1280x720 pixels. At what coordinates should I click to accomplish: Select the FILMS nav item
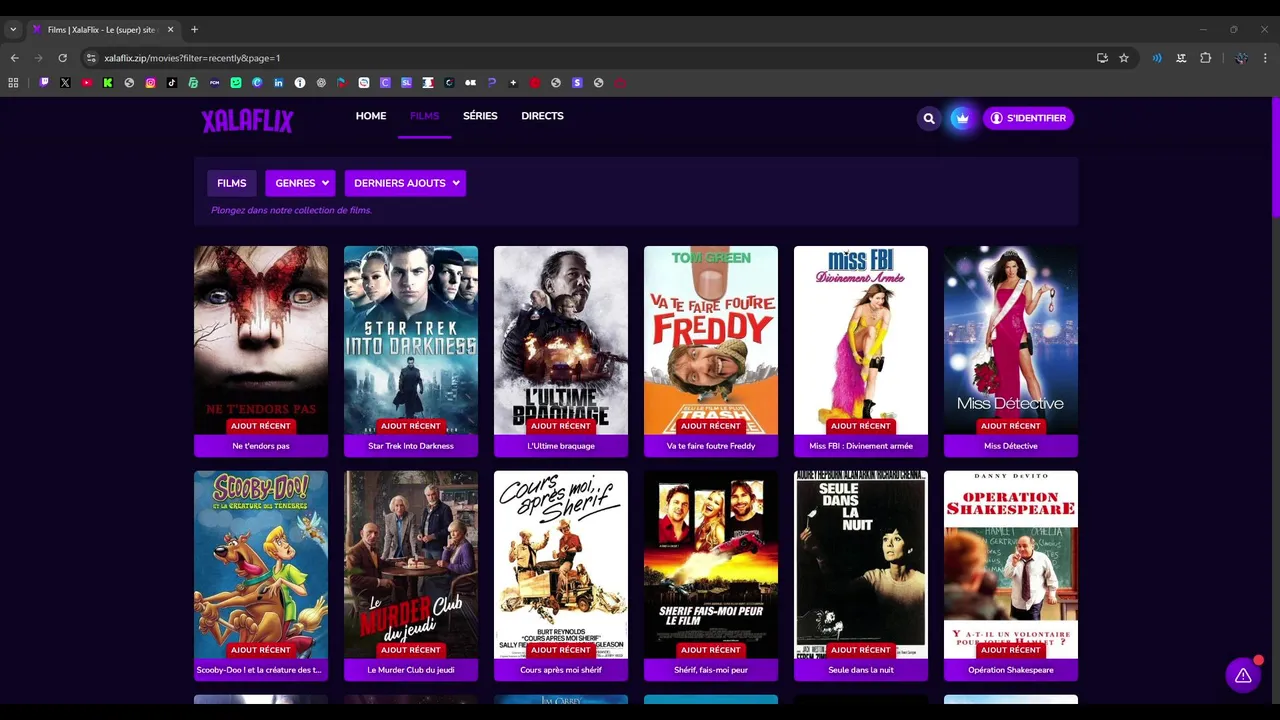[x=424, y=116]
